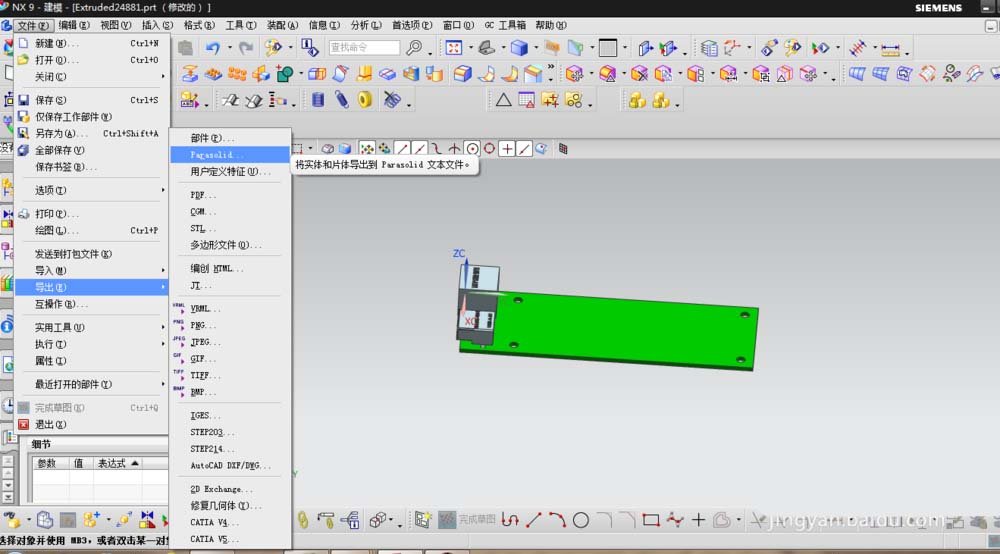Toggle the Enable Snap Points icon in selection bar
This screenshot has height=554, width=1000.
(x=367, y=149)
